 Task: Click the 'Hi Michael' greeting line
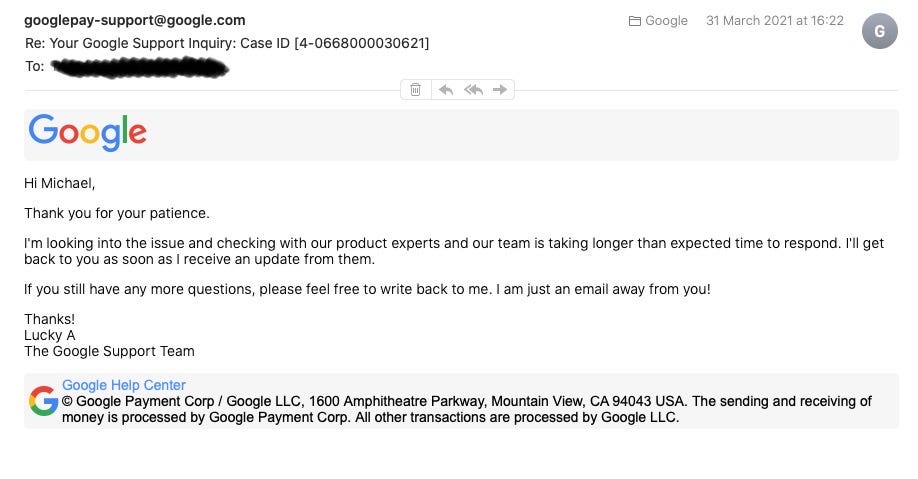pos(59,183)
